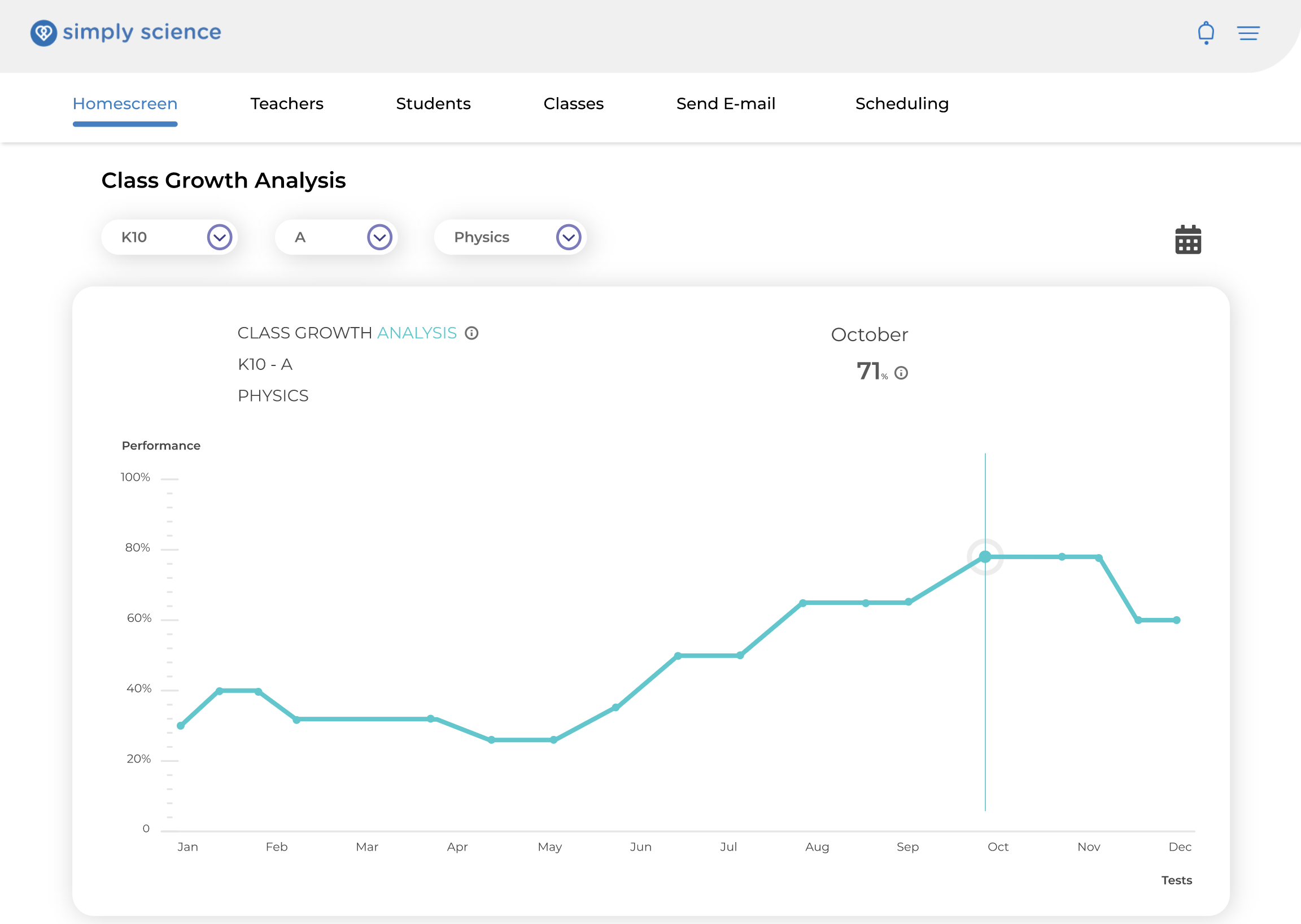The height and width of the screenshot is (924, 1301).
Task: Click the PHYSICS chart subtitle
Action: coord(273,396)
